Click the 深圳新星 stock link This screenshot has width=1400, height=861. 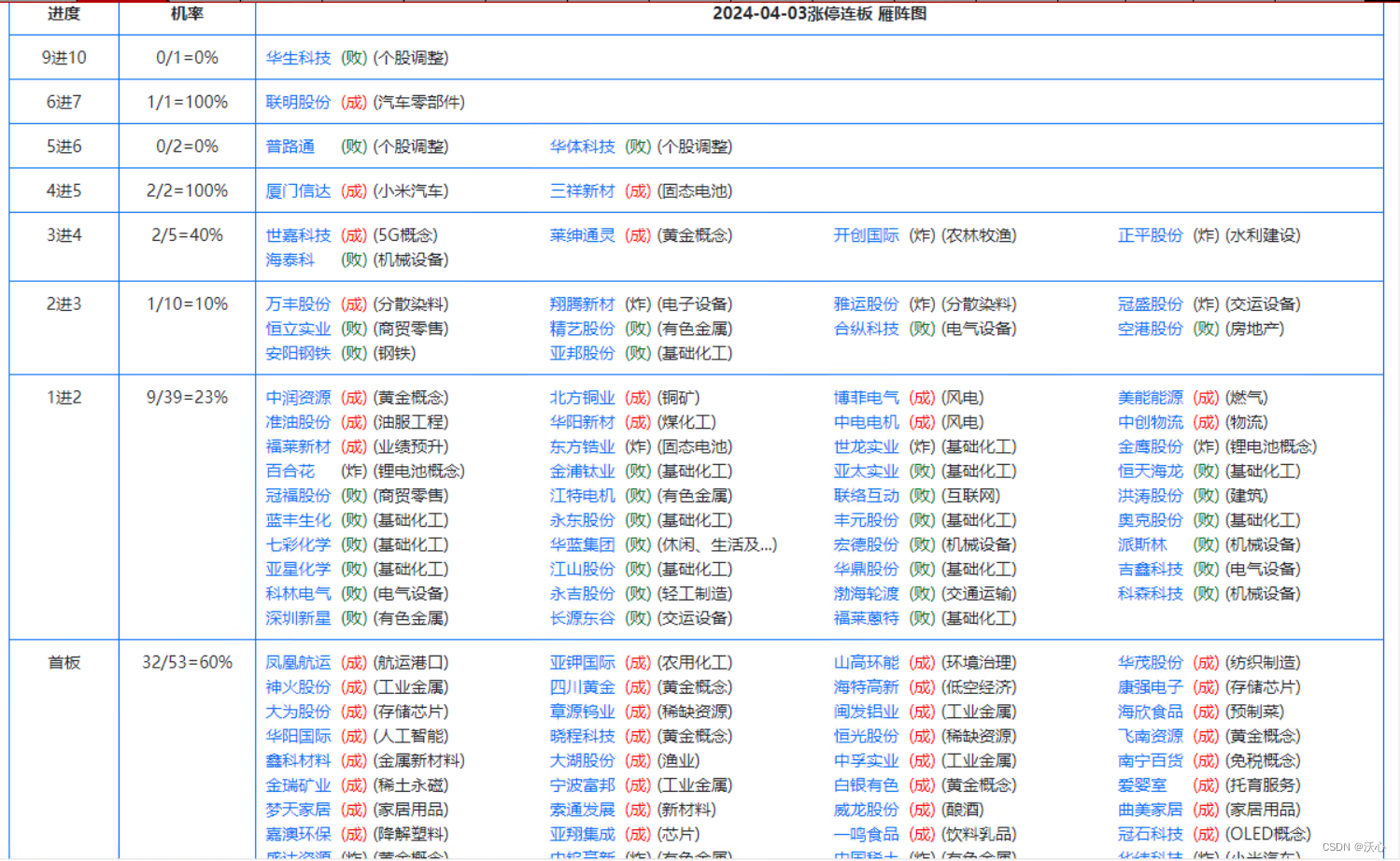click(x=298, y=618)
